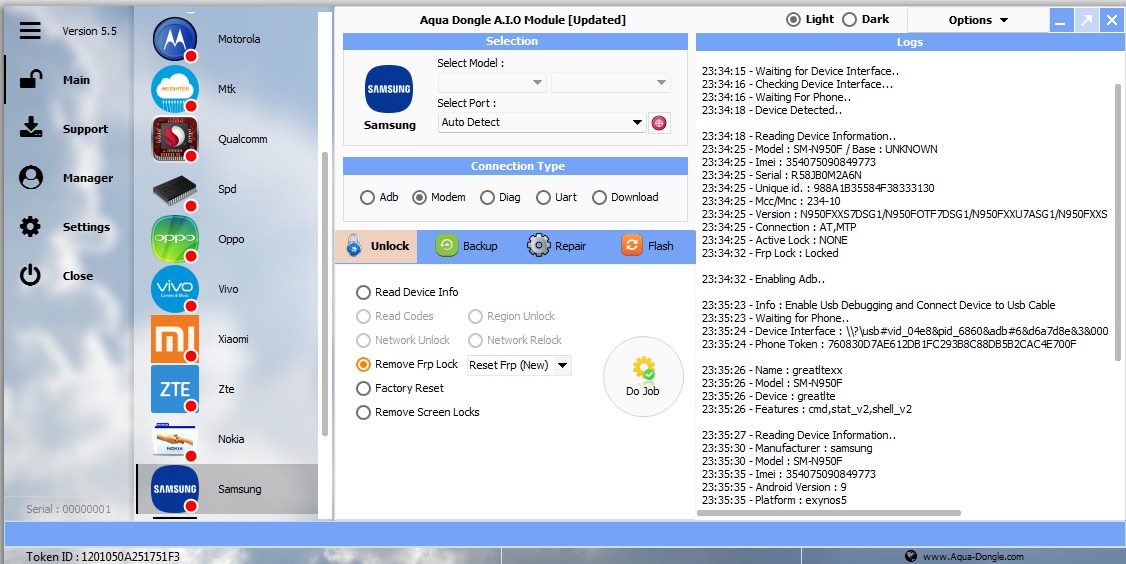This screenshot has height=564, width=1126.
Task: Switch to the Repair tab
Action: click(557, 246)
